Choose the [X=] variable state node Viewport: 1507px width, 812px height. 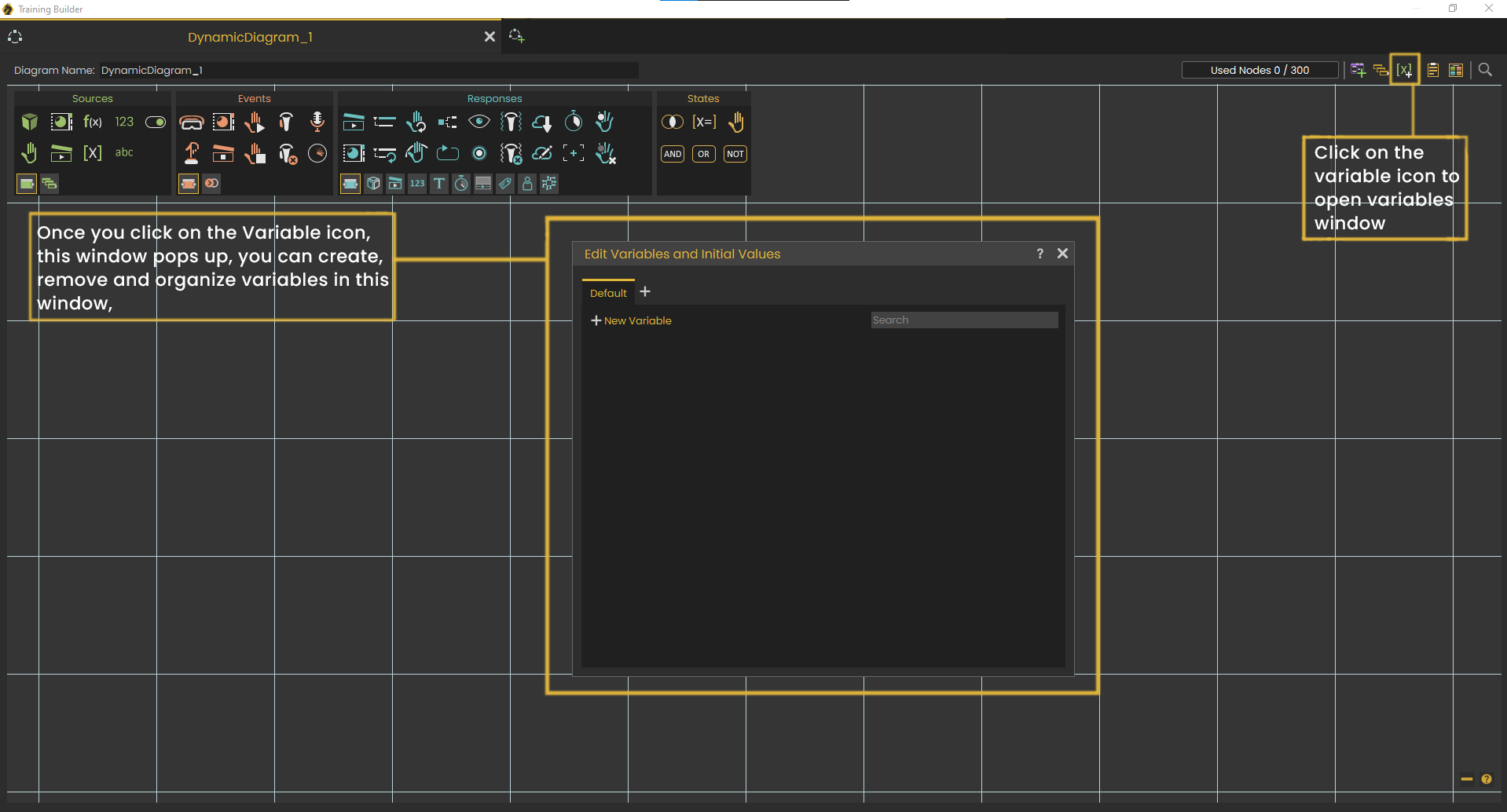[x=704, y=122]
